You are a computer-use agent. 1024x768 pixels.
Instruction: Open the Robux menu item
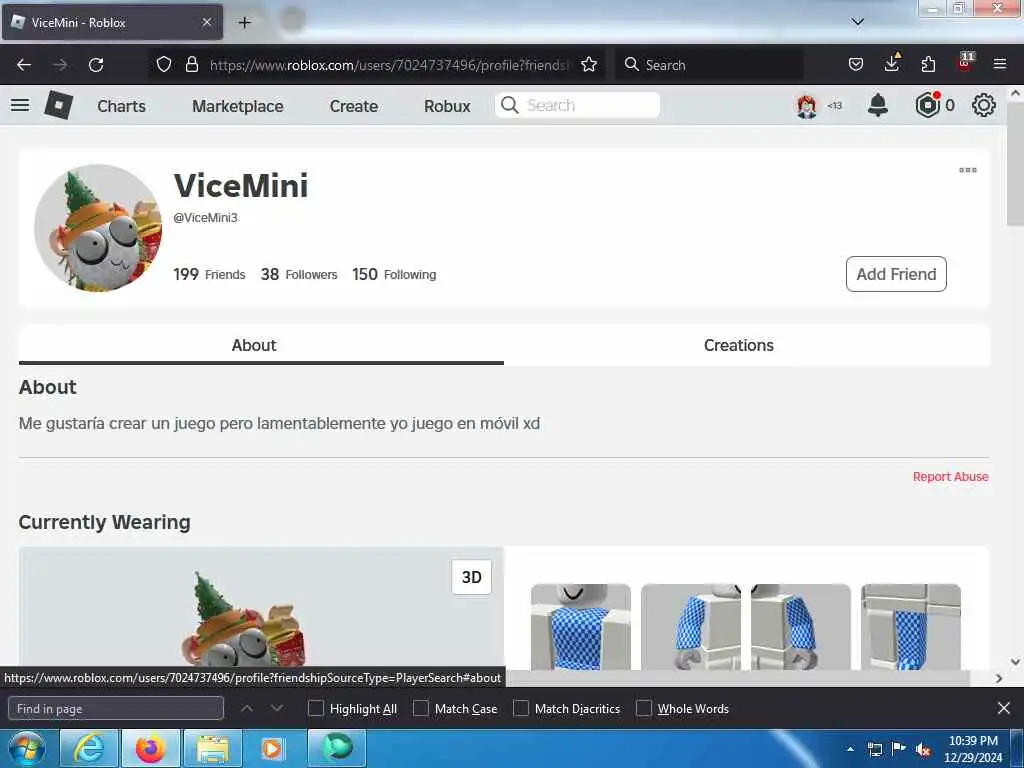point(447,106)
